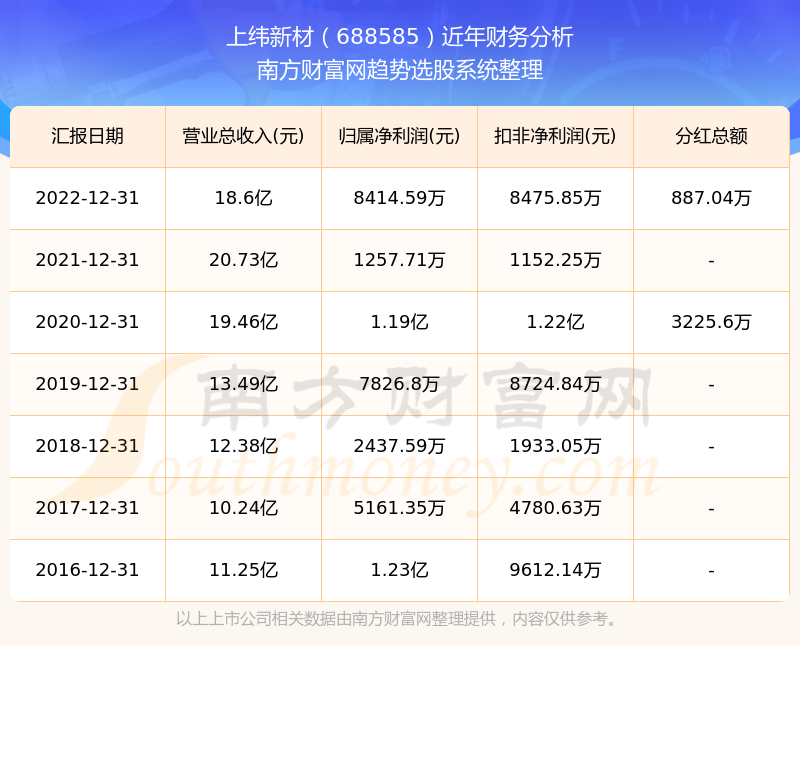Click the date cell 2016-12-31

click(x=87, y=570)
